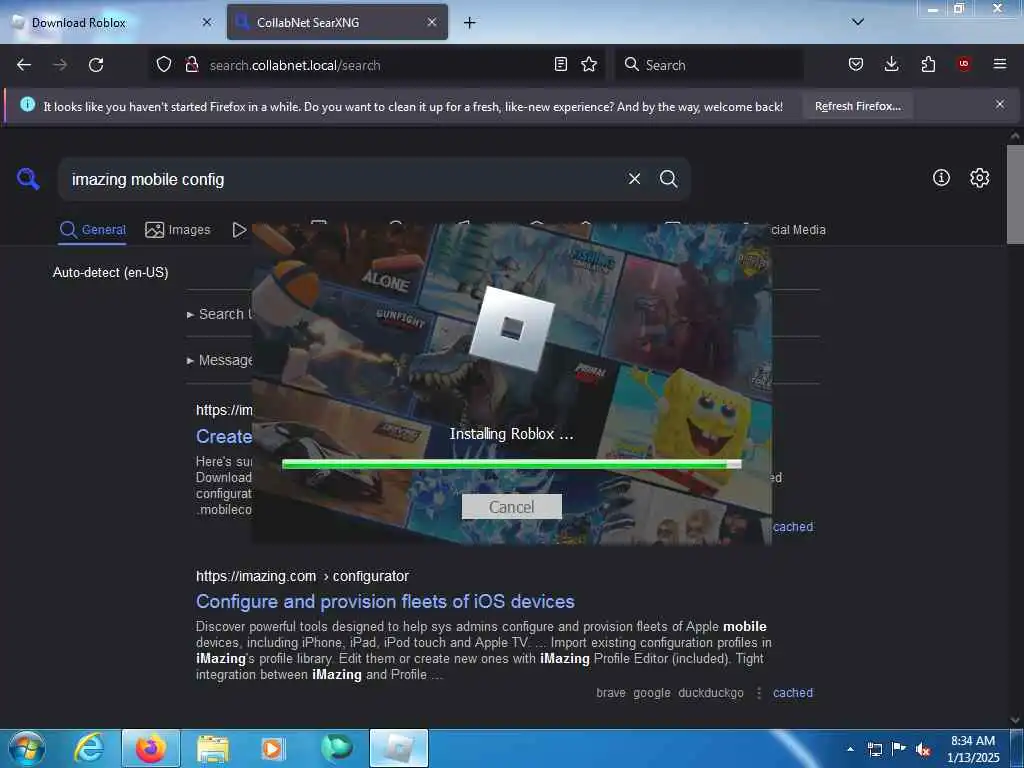Click the Roblox install progress bar

pyautogui.click(x=511, y=464)
